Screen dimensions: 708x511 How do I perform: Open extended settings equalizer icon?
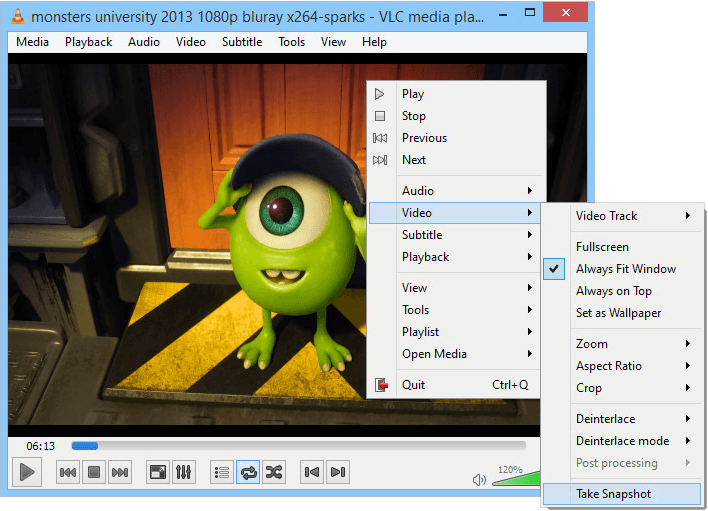[183, 473]
